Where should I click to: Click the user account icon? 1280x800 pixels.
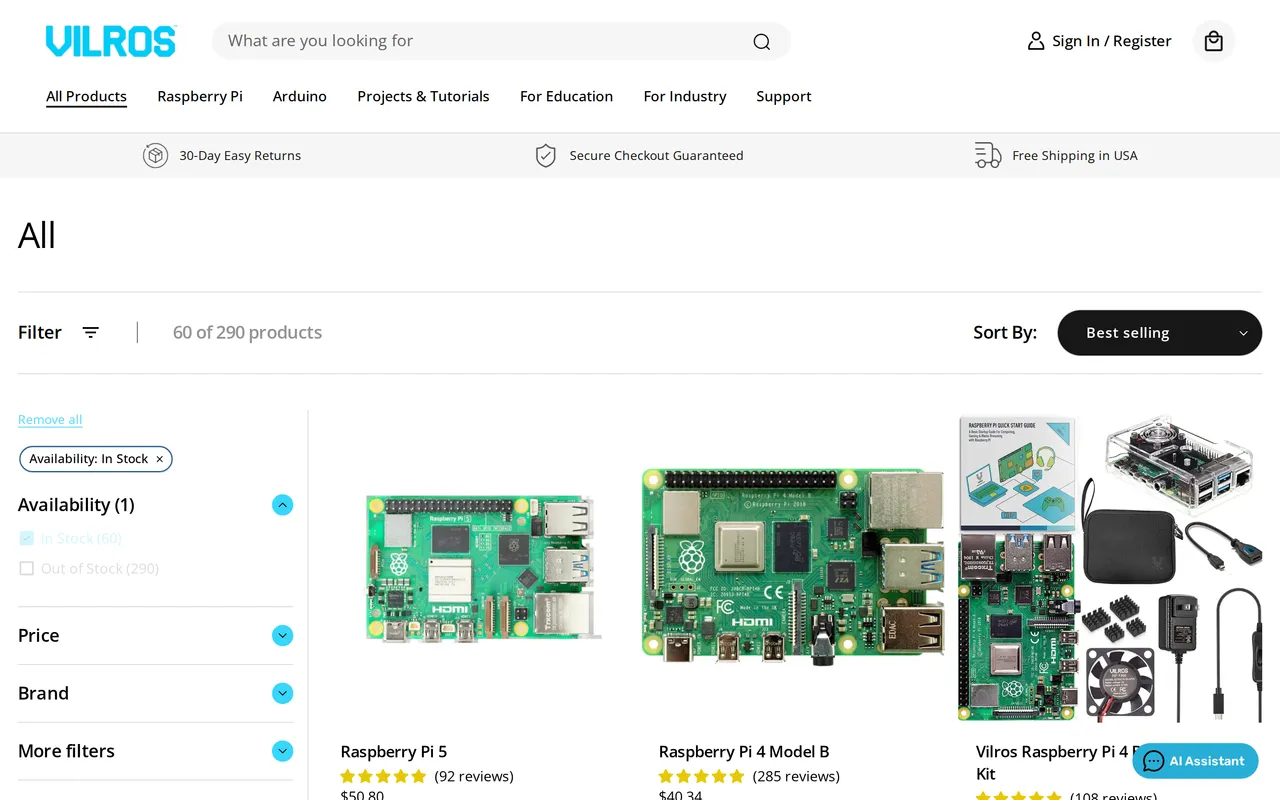pos(1036,41)
